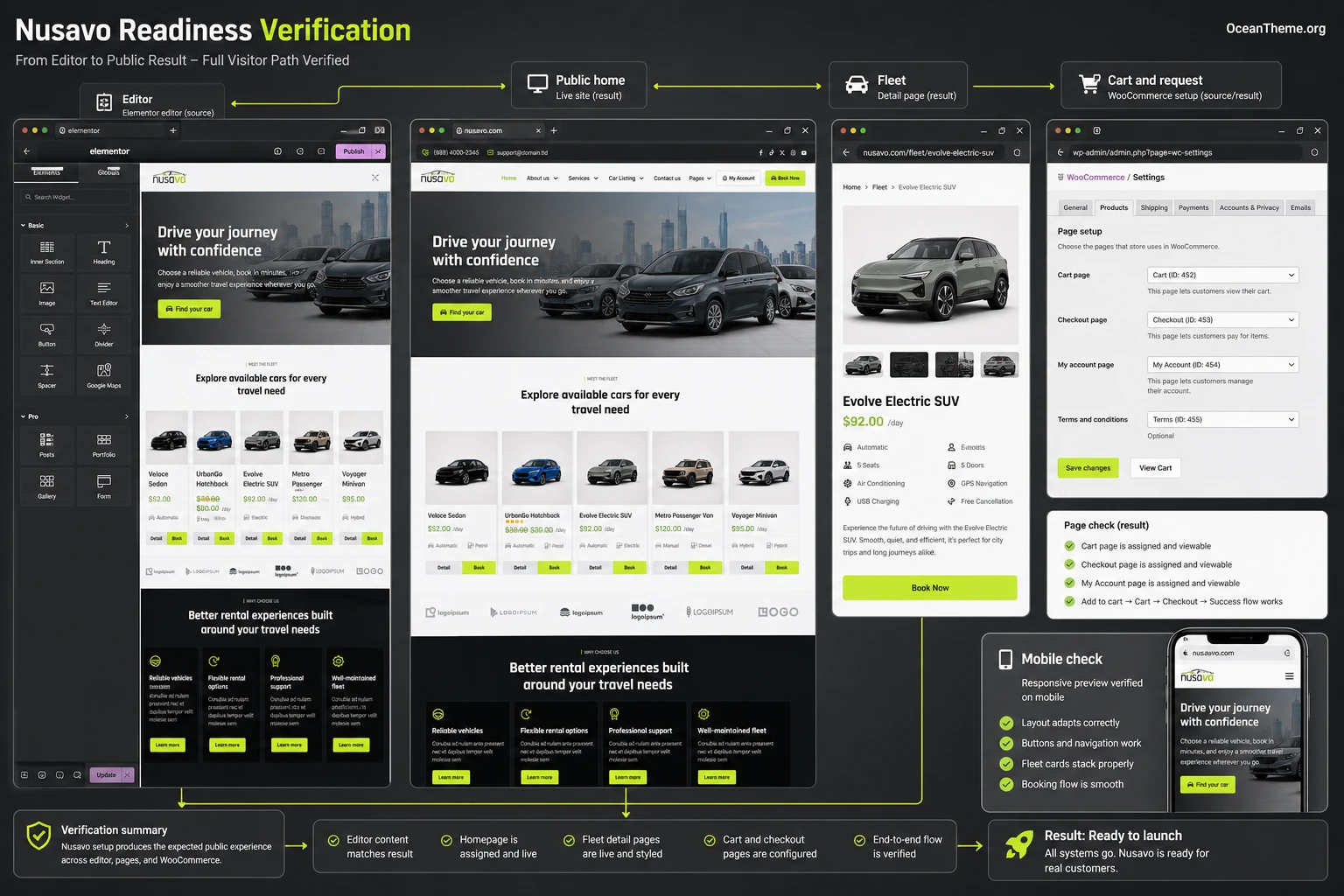Select the Portfolio pro widget
Image resolution: width=1344 pixels, height=896 pixels.
tap(104, 444)
